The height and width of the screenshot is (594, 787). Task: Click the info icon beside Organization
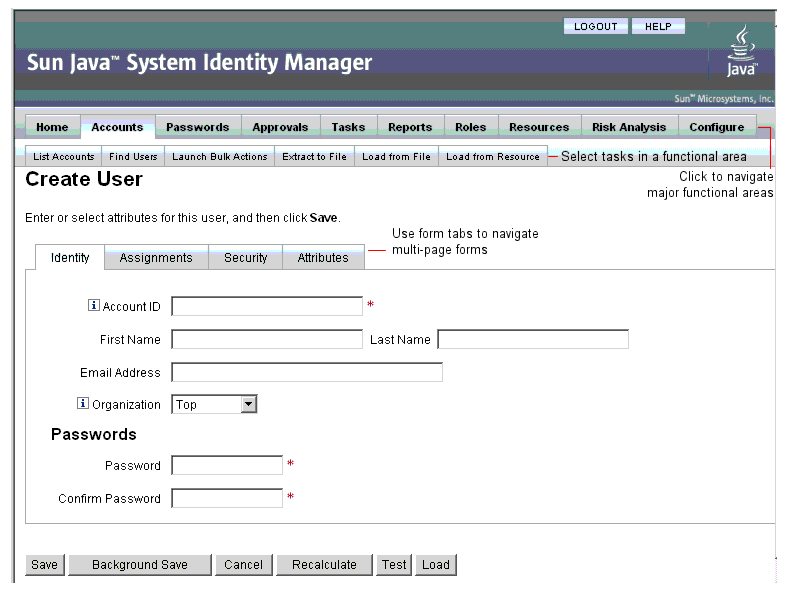83,403
